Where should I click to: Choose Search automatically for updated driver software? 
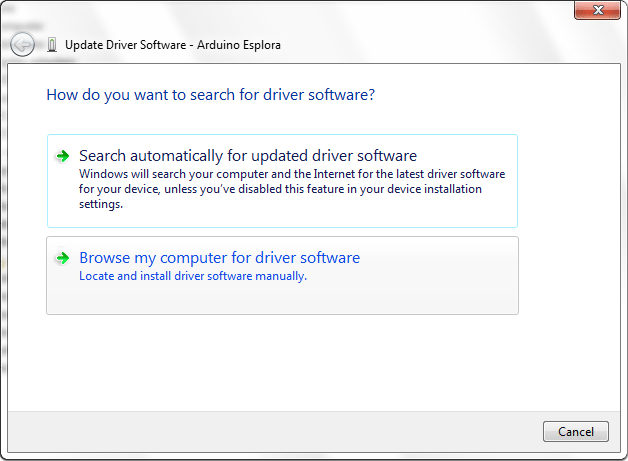[248, 155]
